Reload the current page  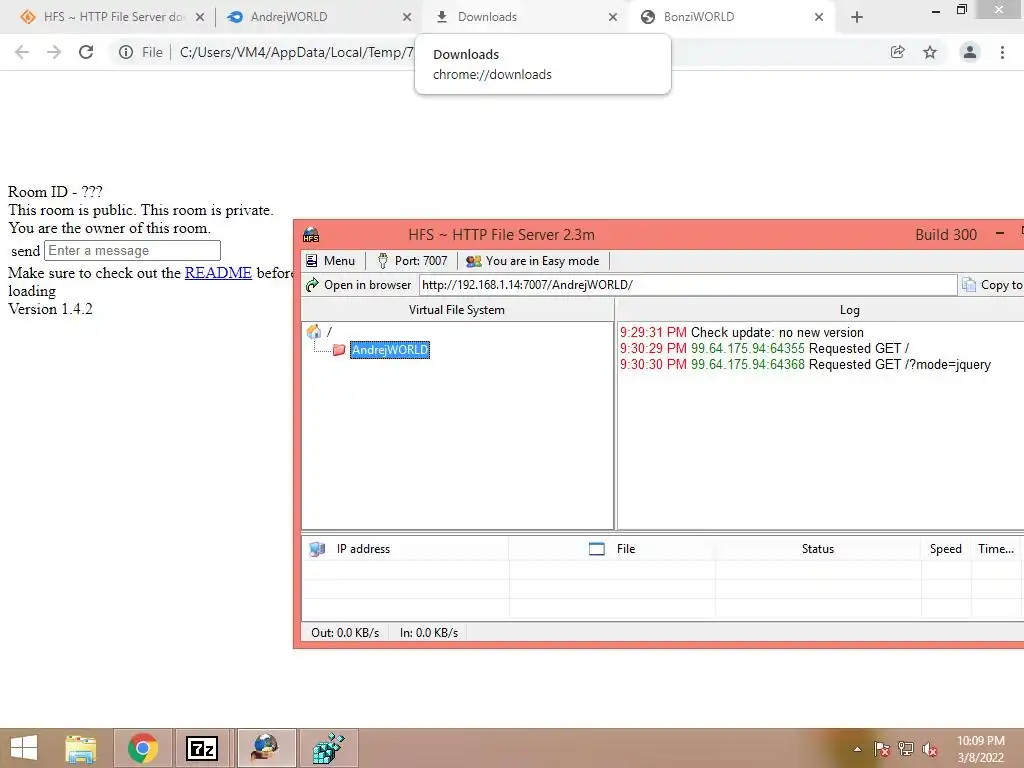coord(86,52)
